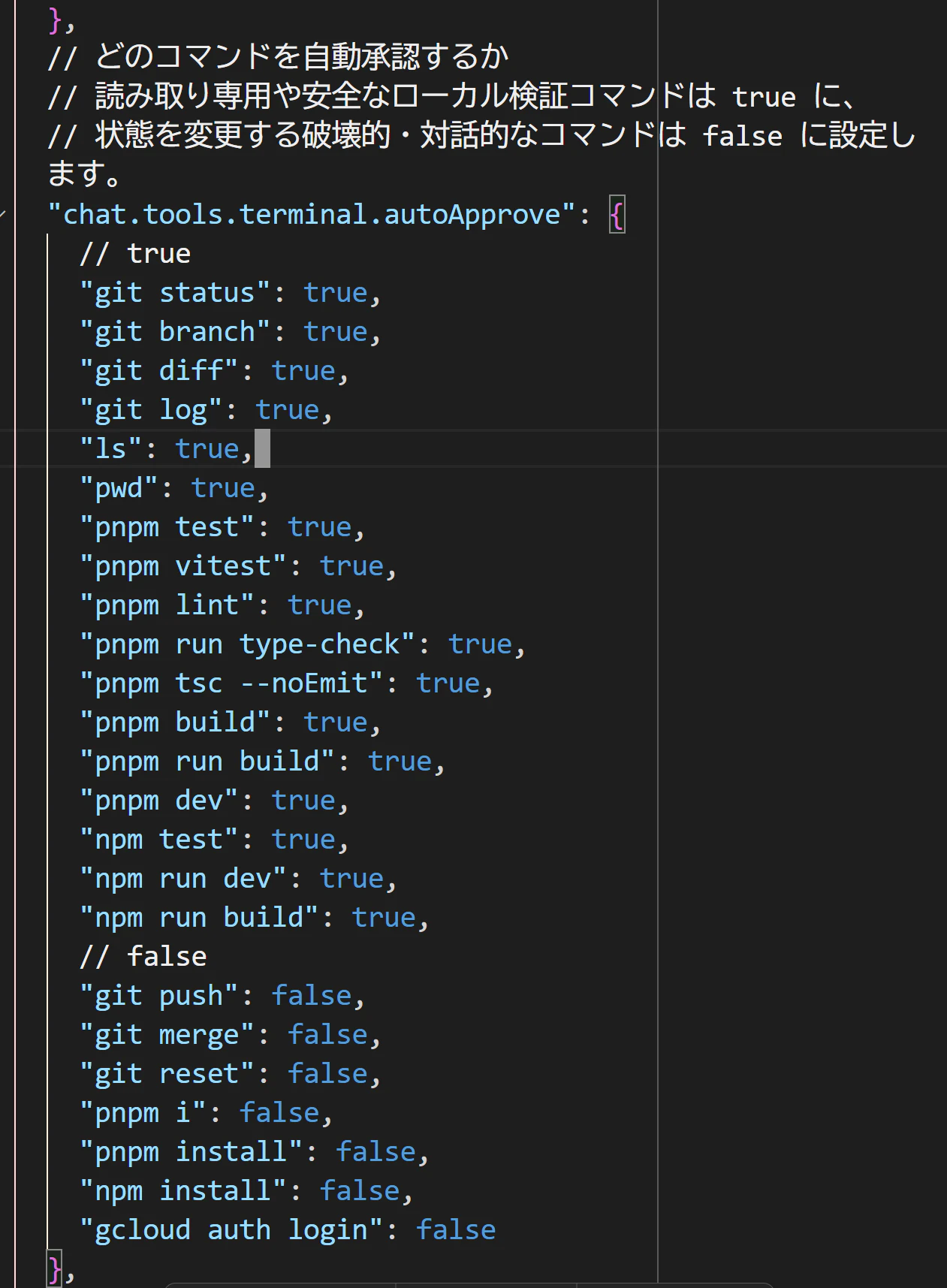Click the false value for "git push"
Image resolution: width=947 pixels, height=1288 pixels.
point(311,997)
